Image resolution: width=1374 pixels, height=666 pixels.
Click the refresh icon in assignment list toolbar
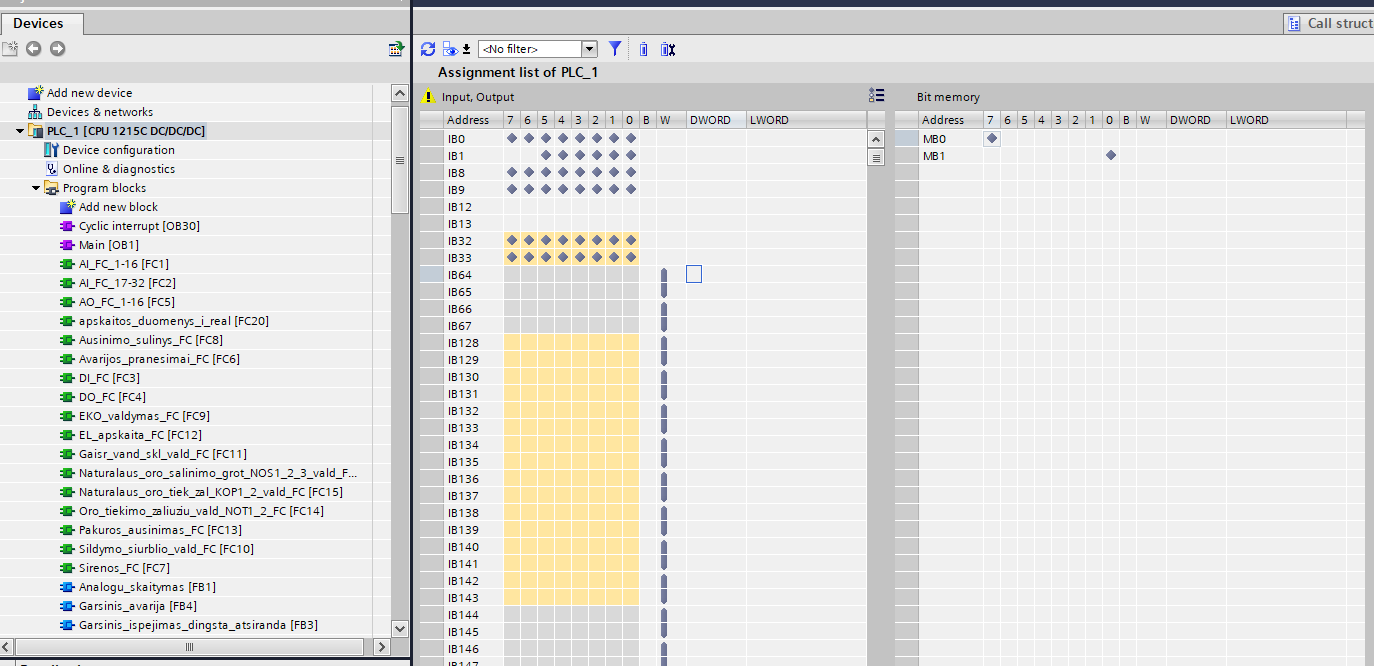coord(428,49)
